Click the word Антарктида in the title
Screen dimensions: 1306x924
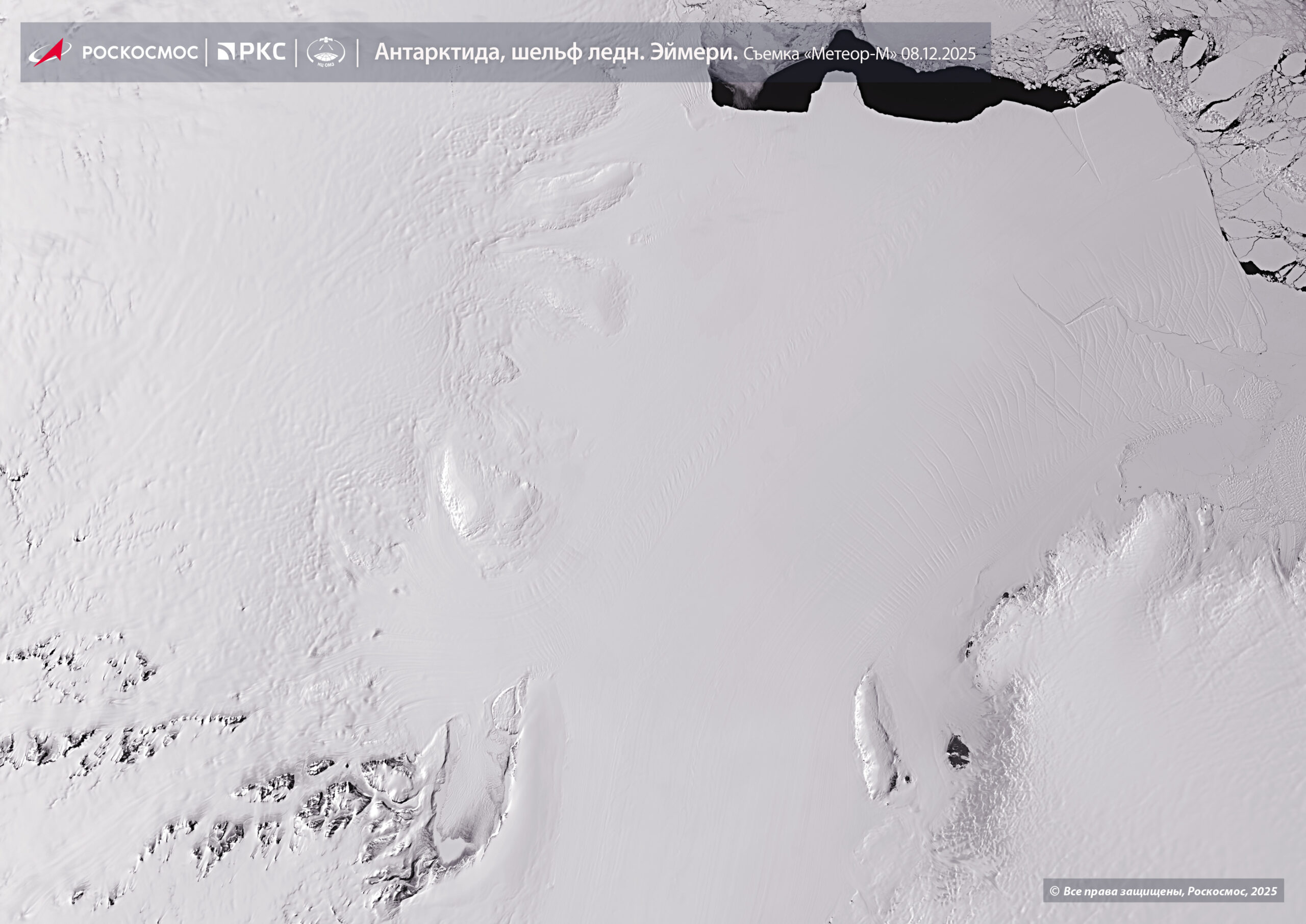[439, 53]
